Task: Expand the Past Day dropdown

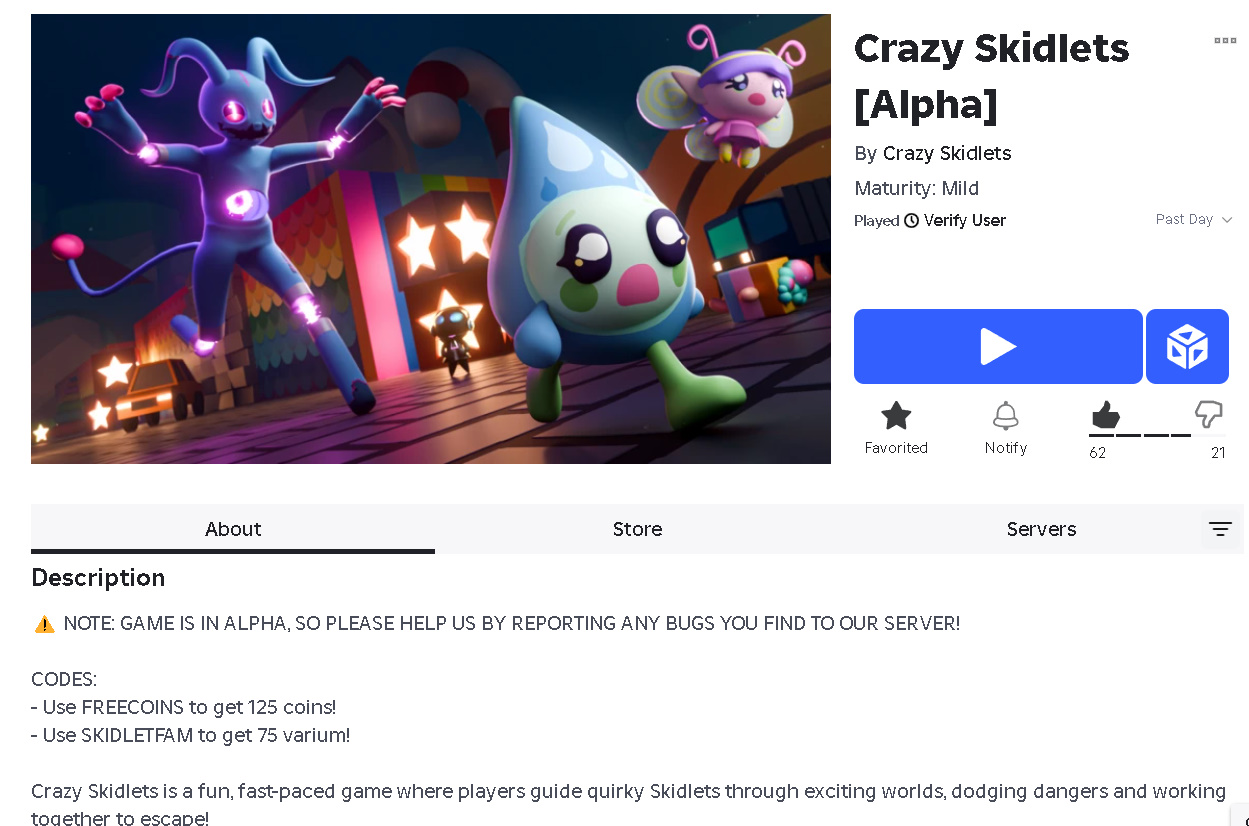Action: 1194,220
